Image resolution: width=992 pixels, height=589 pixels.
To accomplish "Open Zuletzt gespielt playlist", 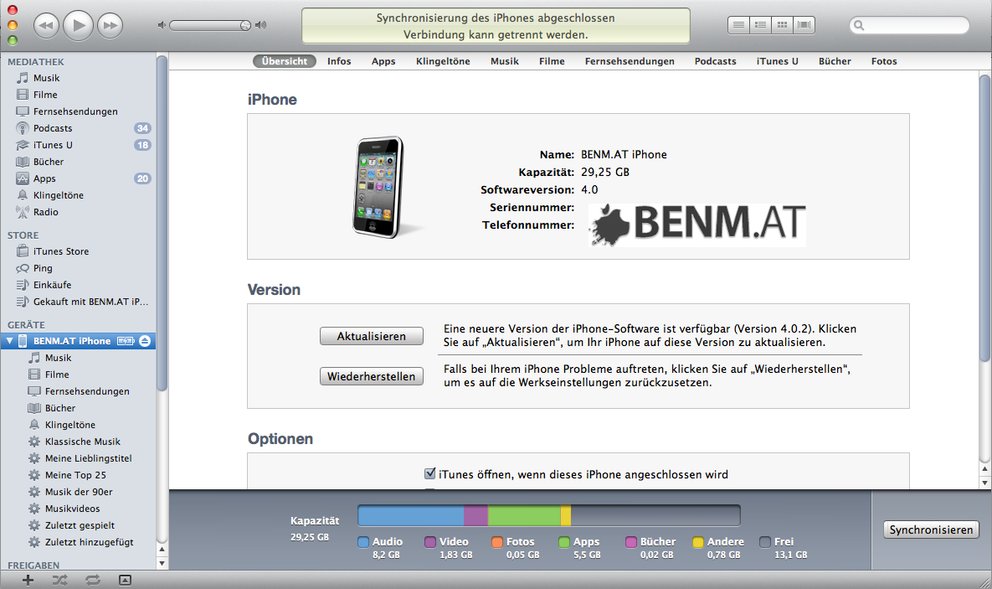I will [x=78, y=525].
